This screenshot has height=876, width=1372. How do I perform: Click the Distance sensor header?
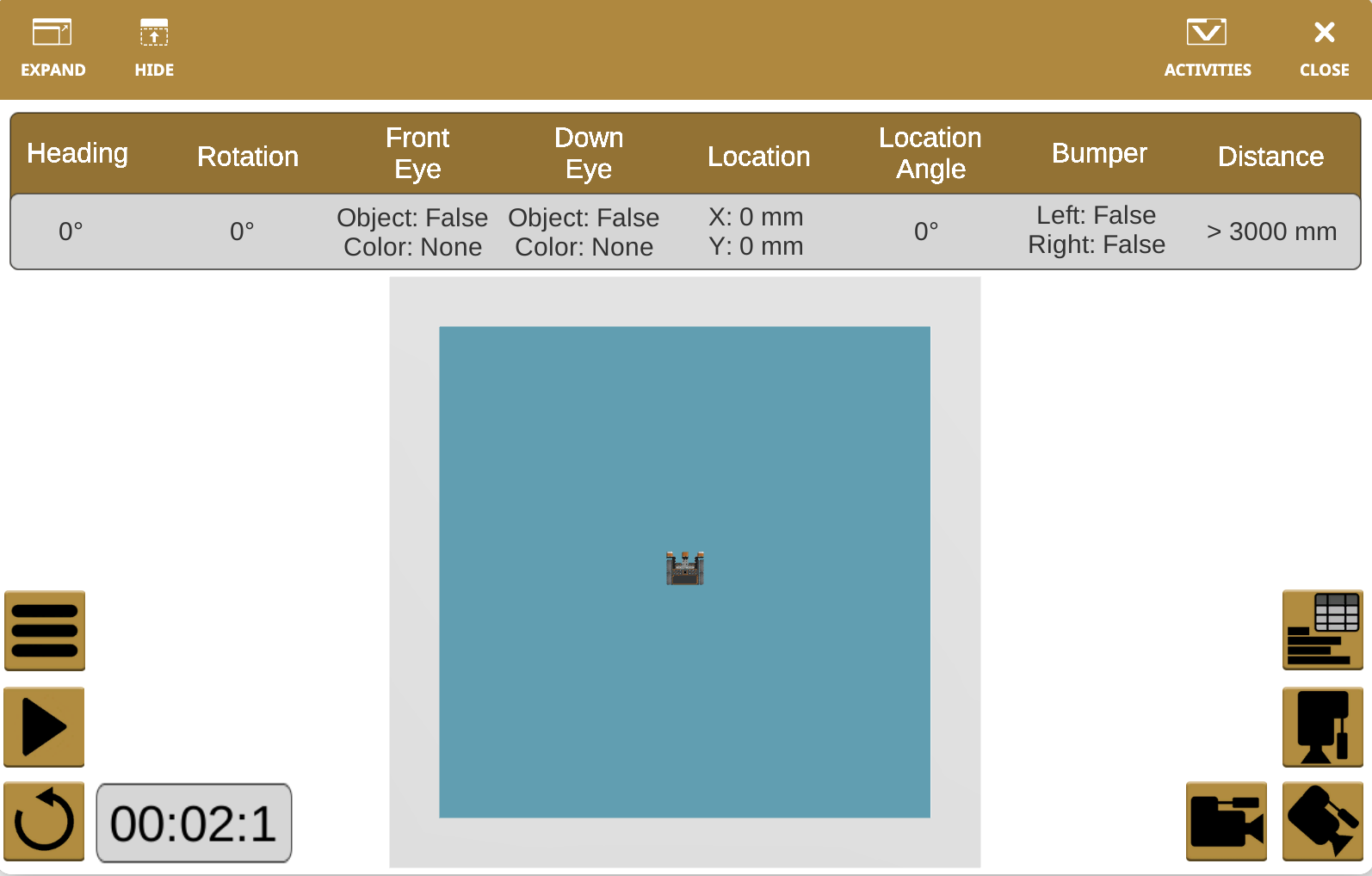click(x=1270, y=157)
